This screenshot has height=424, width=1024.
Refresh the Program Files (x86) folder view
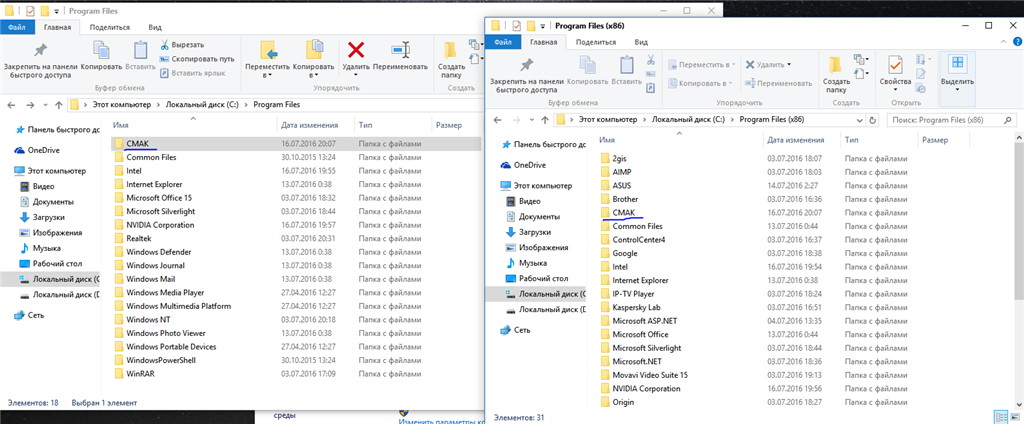pos(873,120)
